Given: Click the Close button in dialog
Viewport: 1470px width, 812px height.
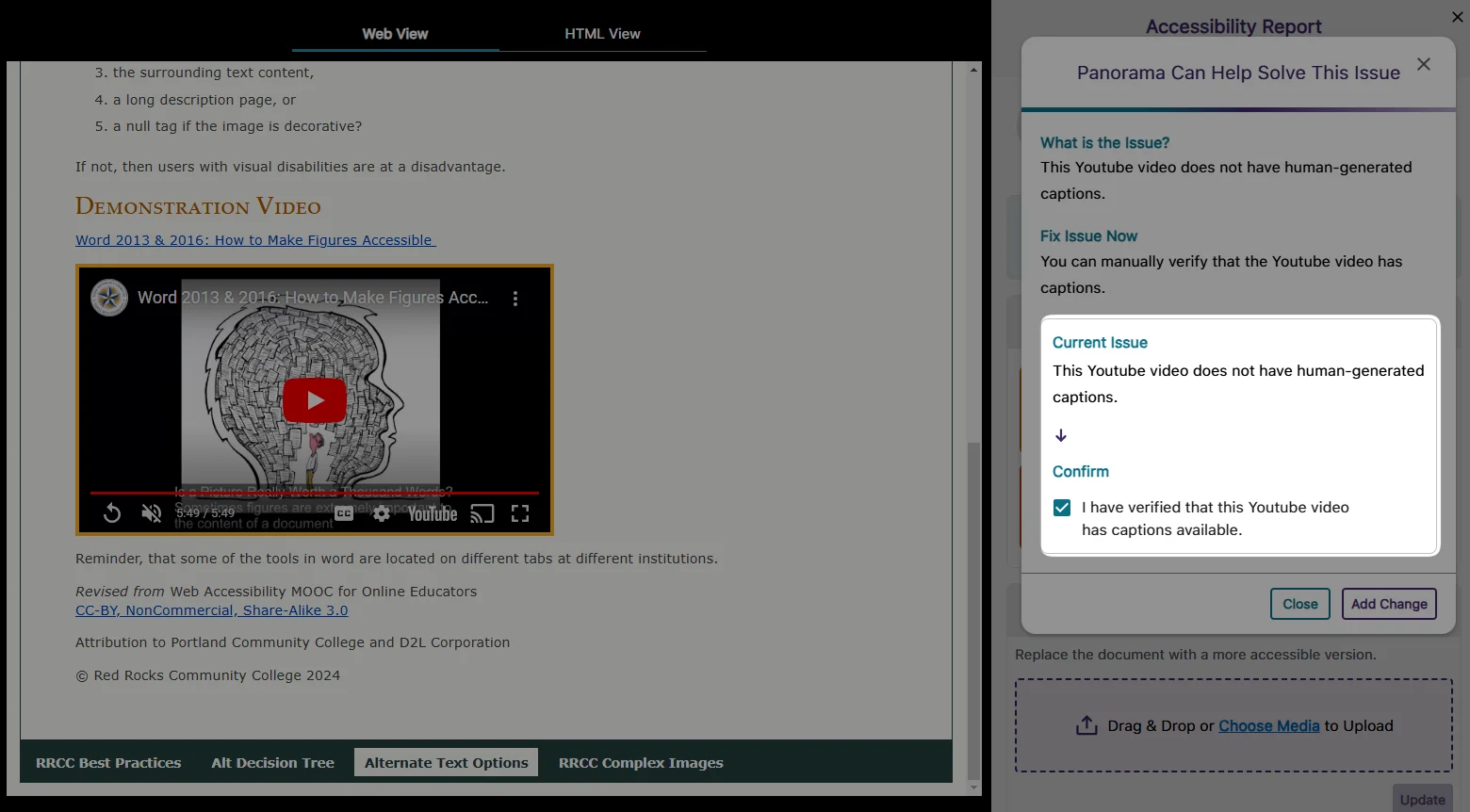Looking at the screenshot, I should point(1299,604).
